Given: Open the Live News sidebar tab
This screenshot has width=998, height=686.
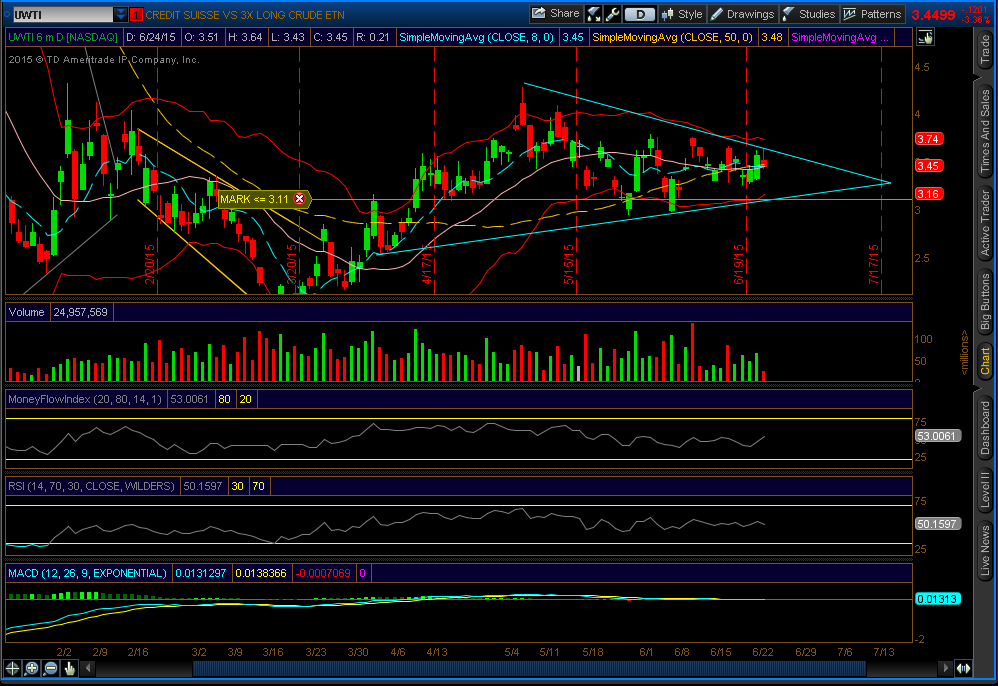Looking at the screenshot, I should 985,550.
